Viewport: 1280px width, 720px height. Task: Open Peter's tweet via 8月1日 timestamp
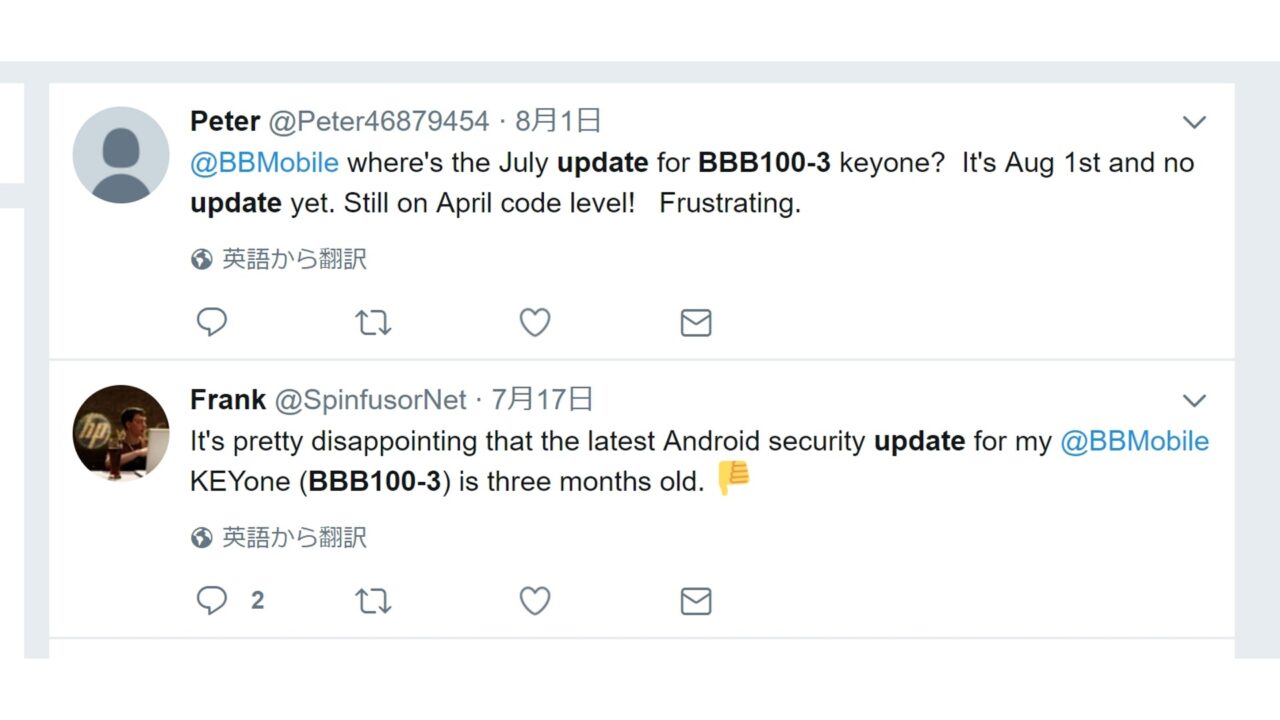click(x=558, y=122)
